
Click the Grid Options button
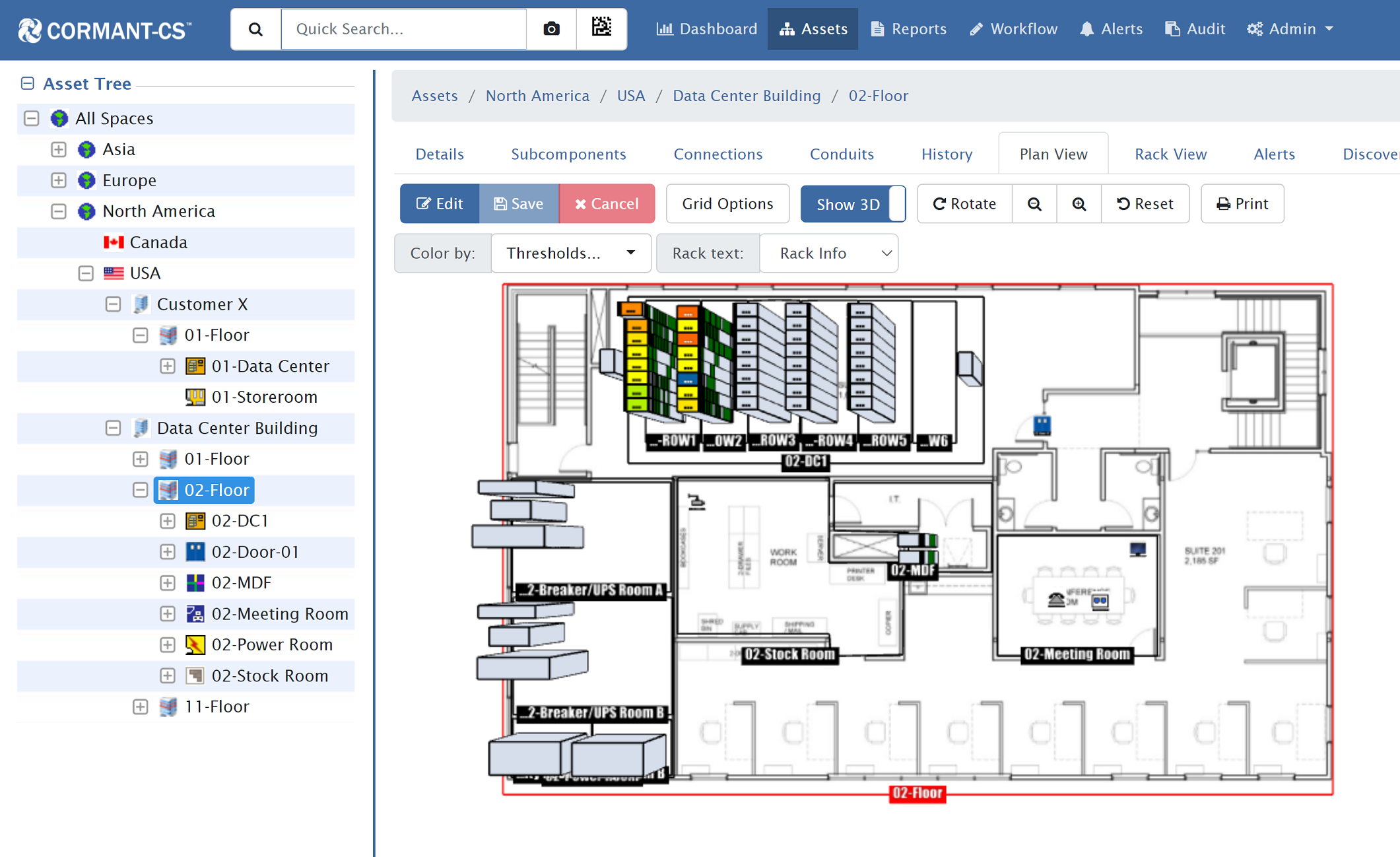727,204
